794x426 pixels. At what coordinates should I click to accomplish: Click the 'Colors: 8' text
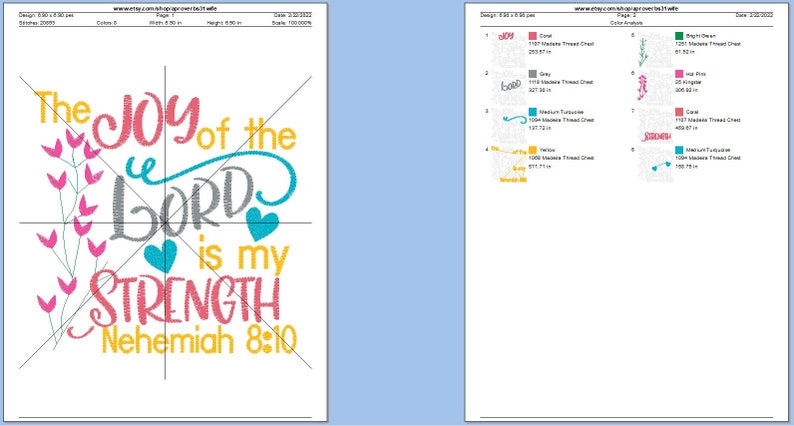[x=107, y=23]
